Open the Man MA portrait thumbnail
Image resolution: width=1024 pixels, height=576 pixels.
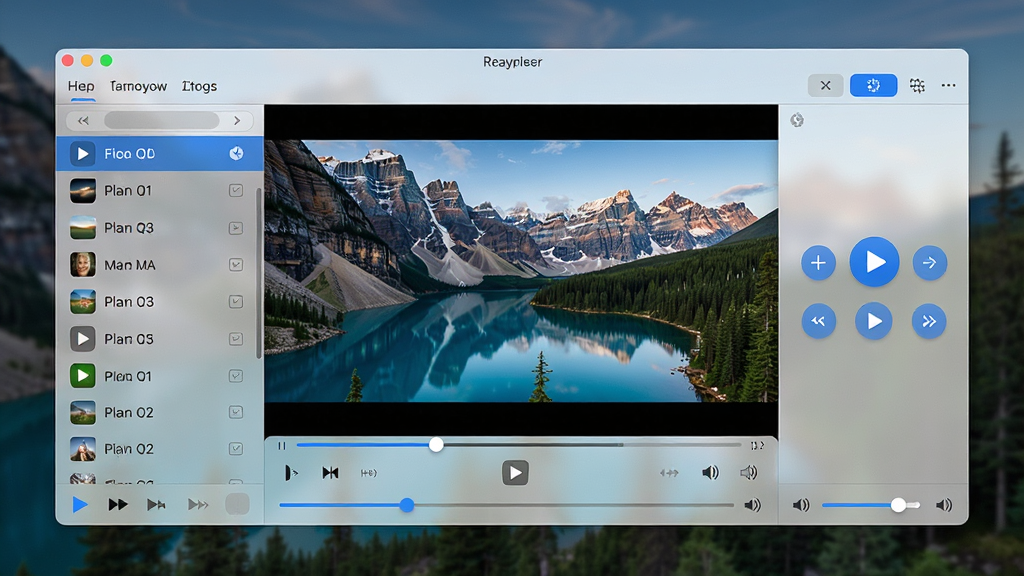(x=83, y=265)
